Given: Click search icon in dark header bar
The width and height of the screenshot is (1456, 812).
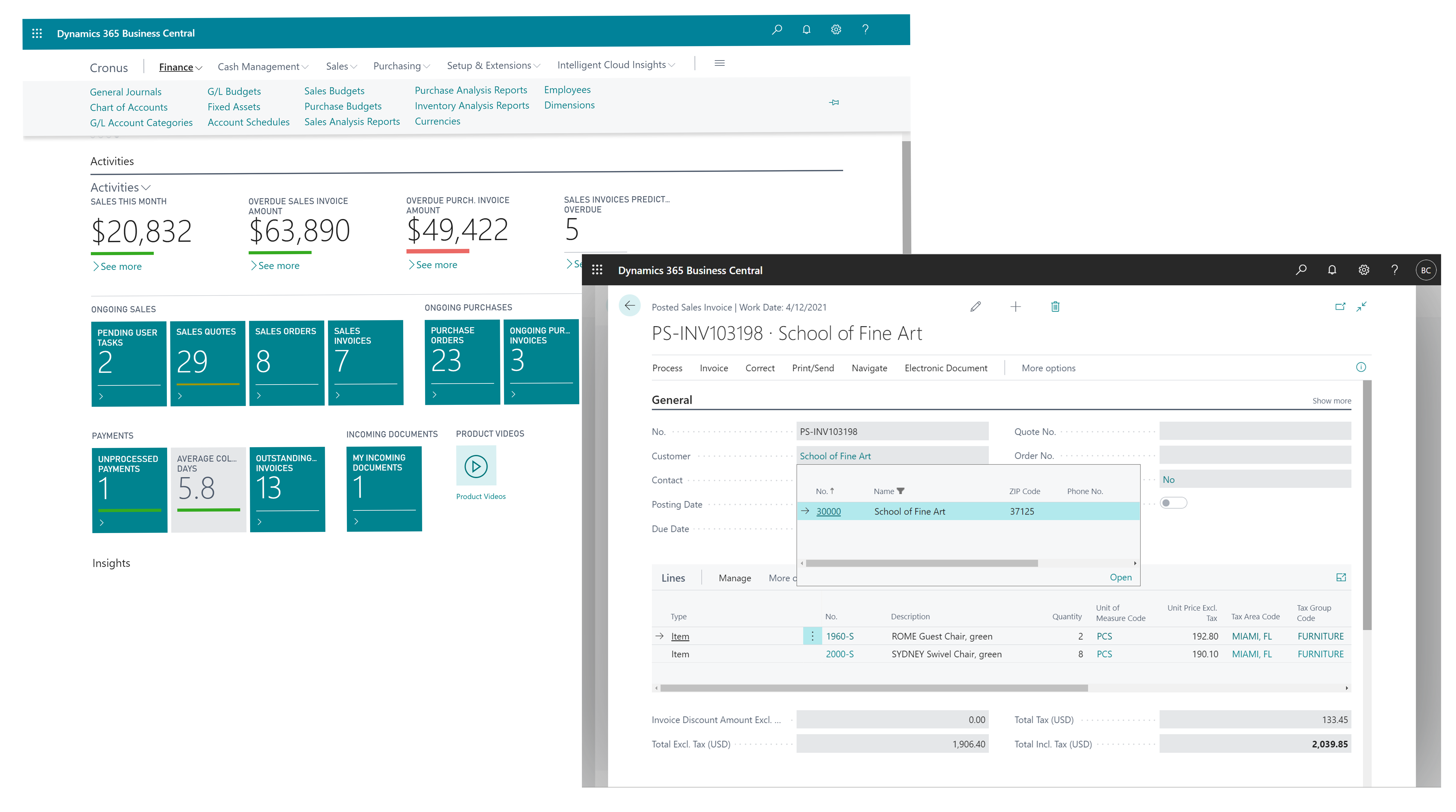Looking at the screenshot, I should [x=1301, y=270].
